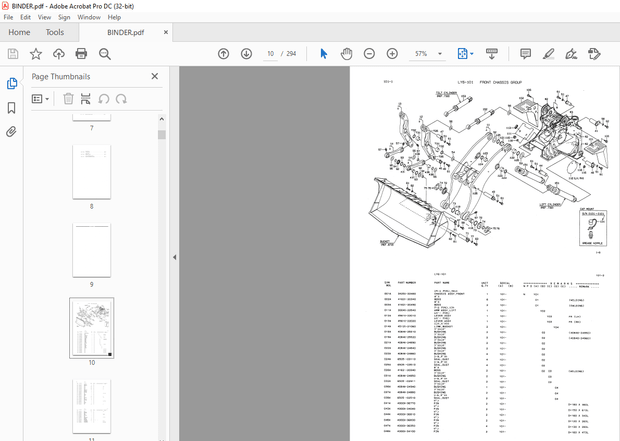The height and width of the screenshot is (441, 620).
Task: Open the stamp tool
Action: (x=594, y=54)
